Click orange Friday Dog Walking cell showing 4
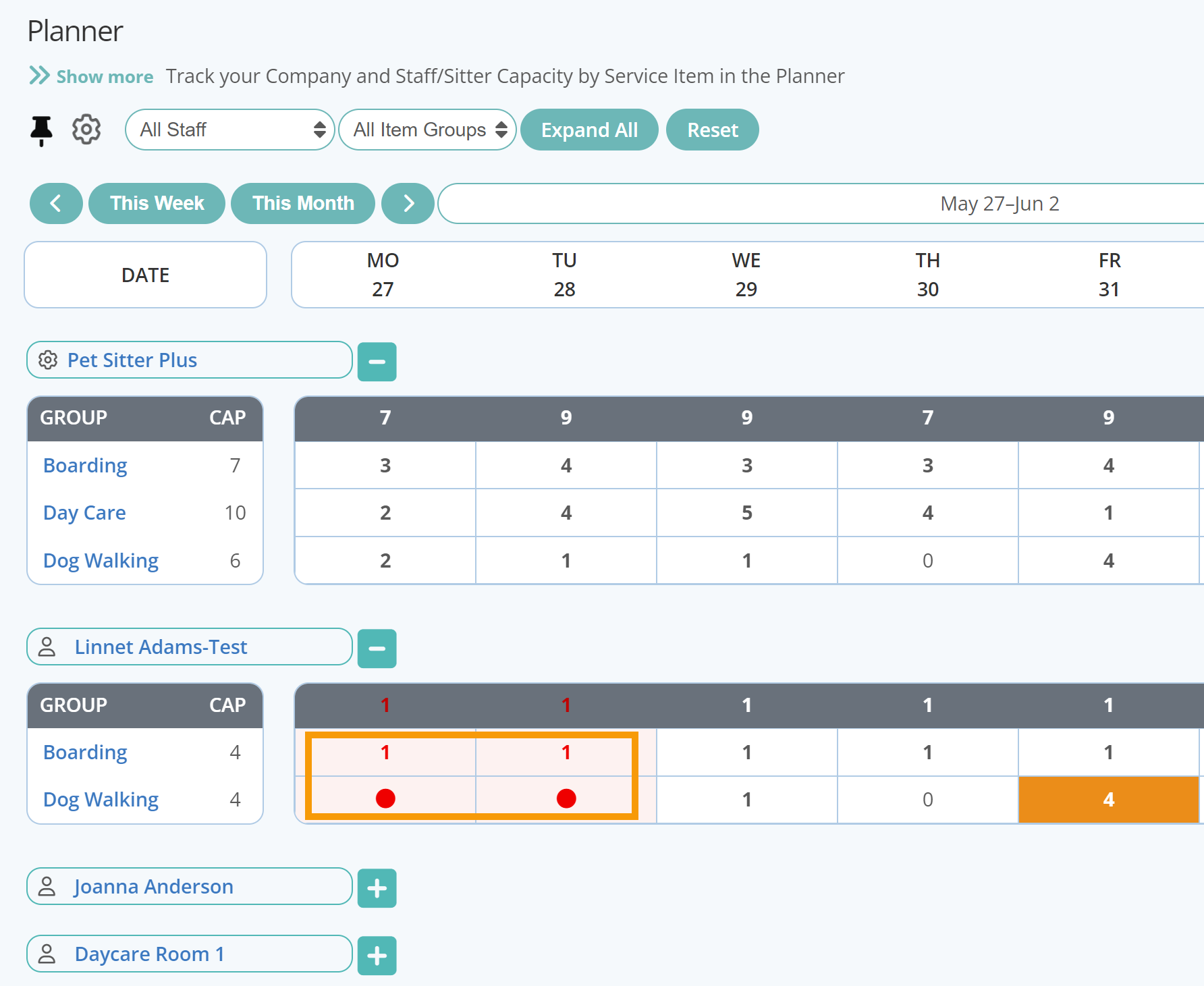Screen dimensions: 1204x986 (x=1109, y=800)
